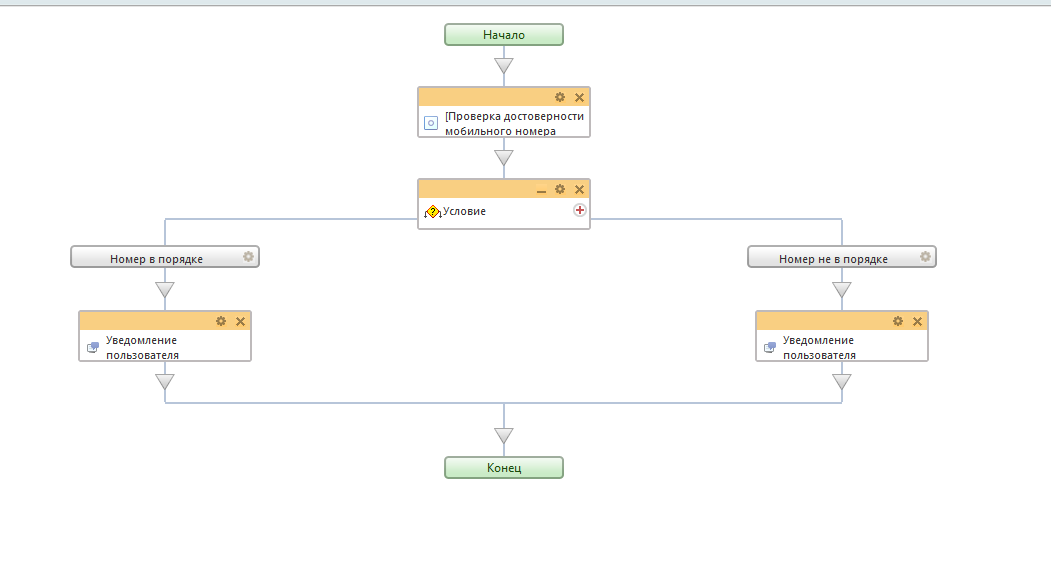Open settings of Номер в порядке branch
This screenshot has width=1051, height=573.
click(248, 257)
